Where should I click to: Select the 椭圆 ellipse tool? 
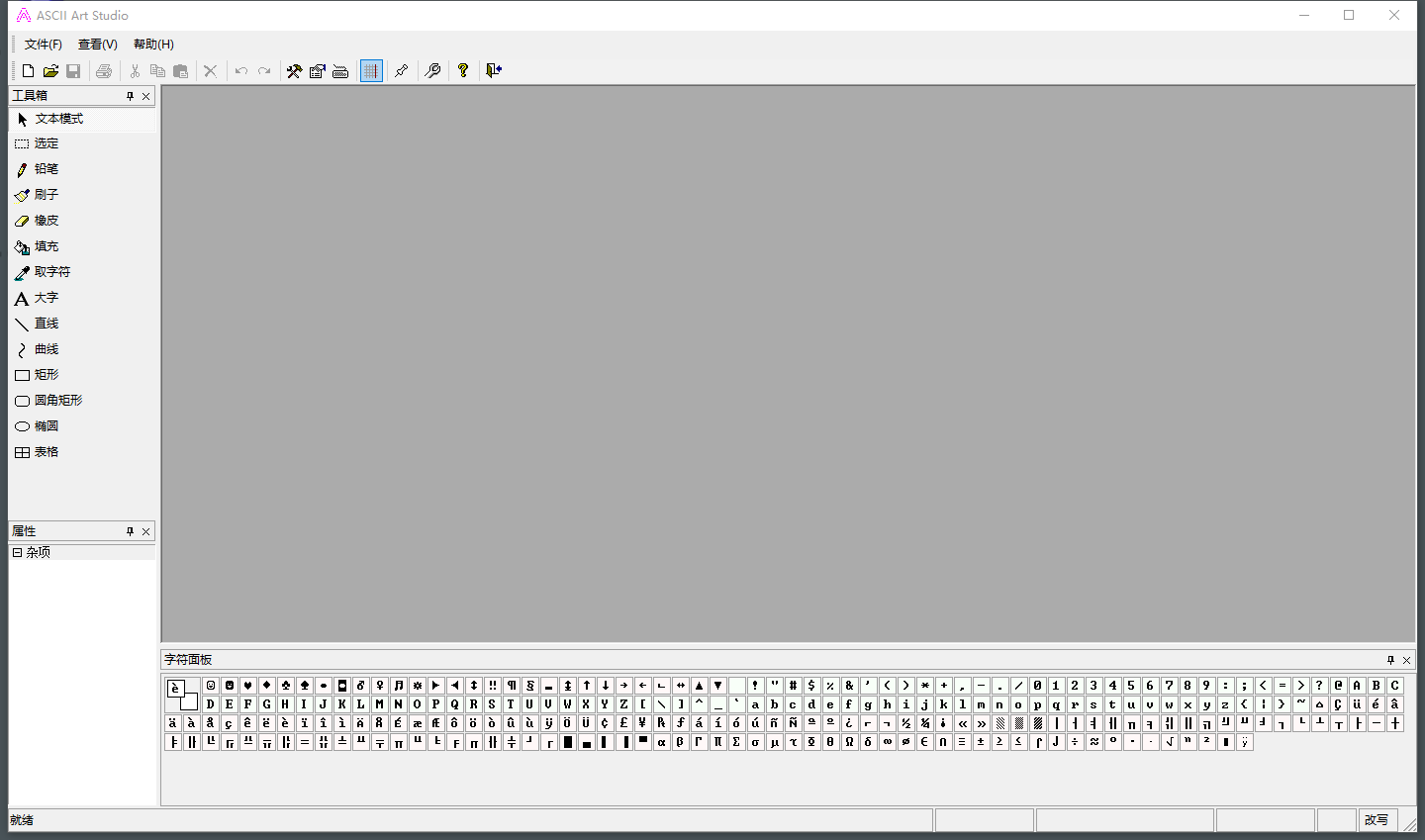point(46,426)
